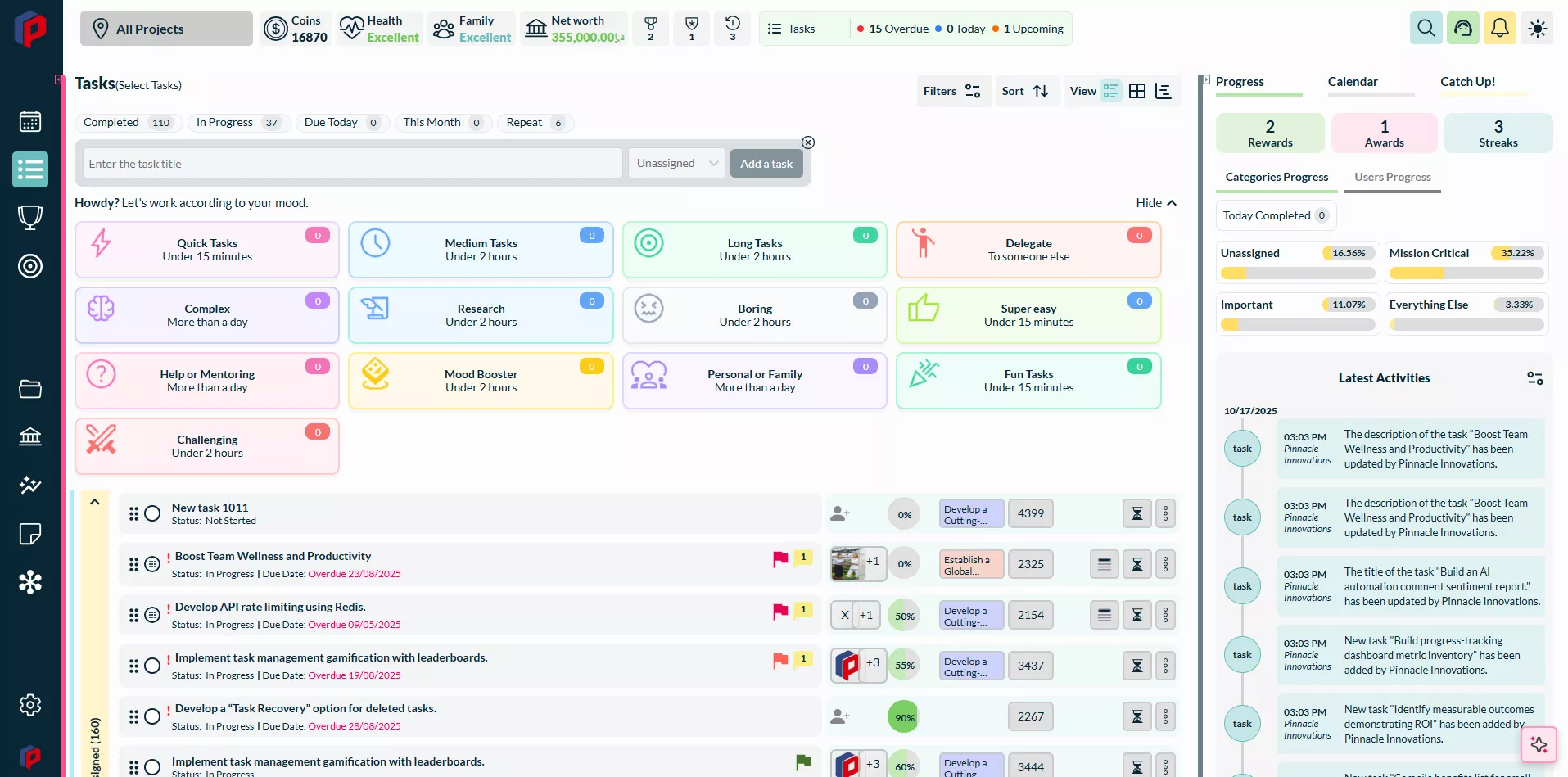Collapse the right side panel toggle

pyautogui.click(x=1205, y=80)
